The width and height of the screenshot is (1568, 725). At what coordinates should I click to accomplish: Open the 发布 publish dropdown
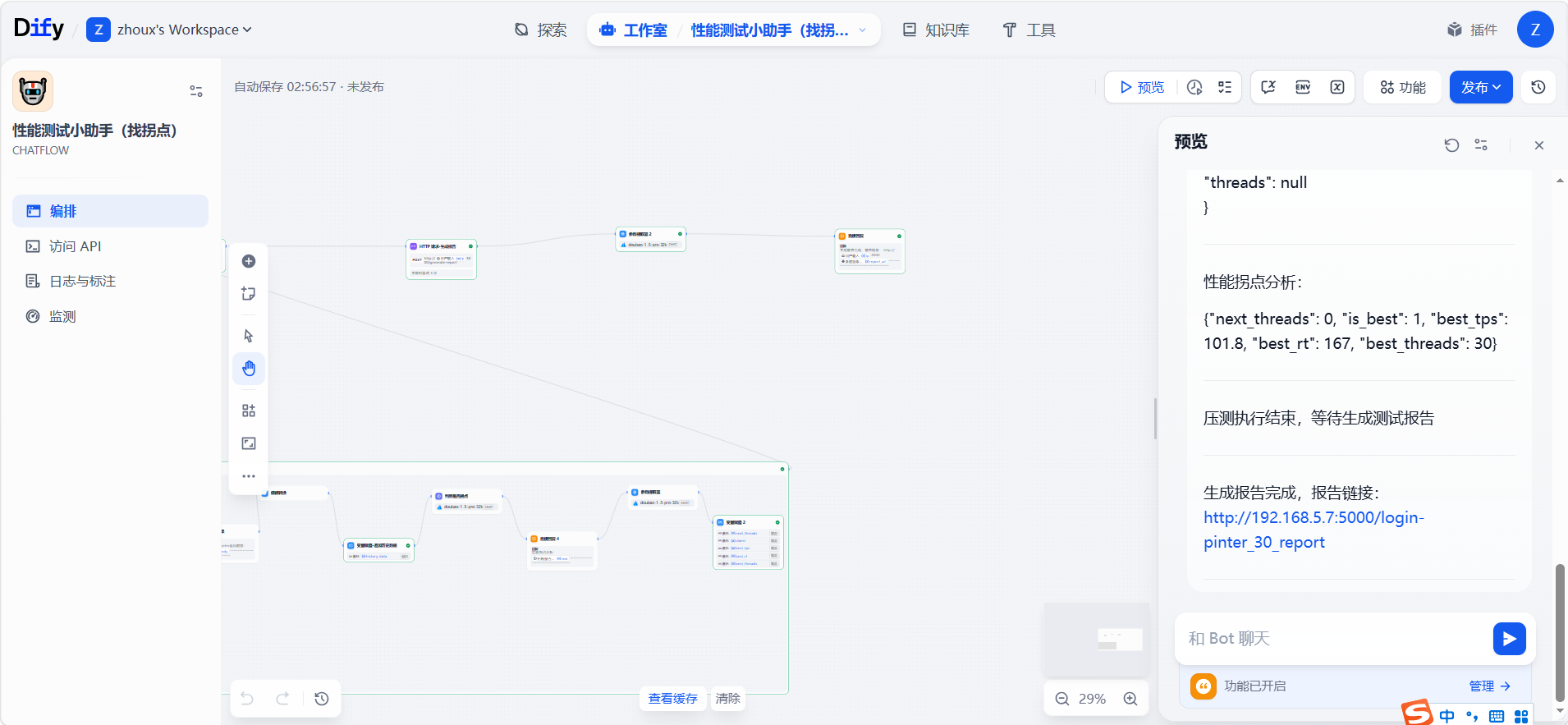(x=1480, y=87)
